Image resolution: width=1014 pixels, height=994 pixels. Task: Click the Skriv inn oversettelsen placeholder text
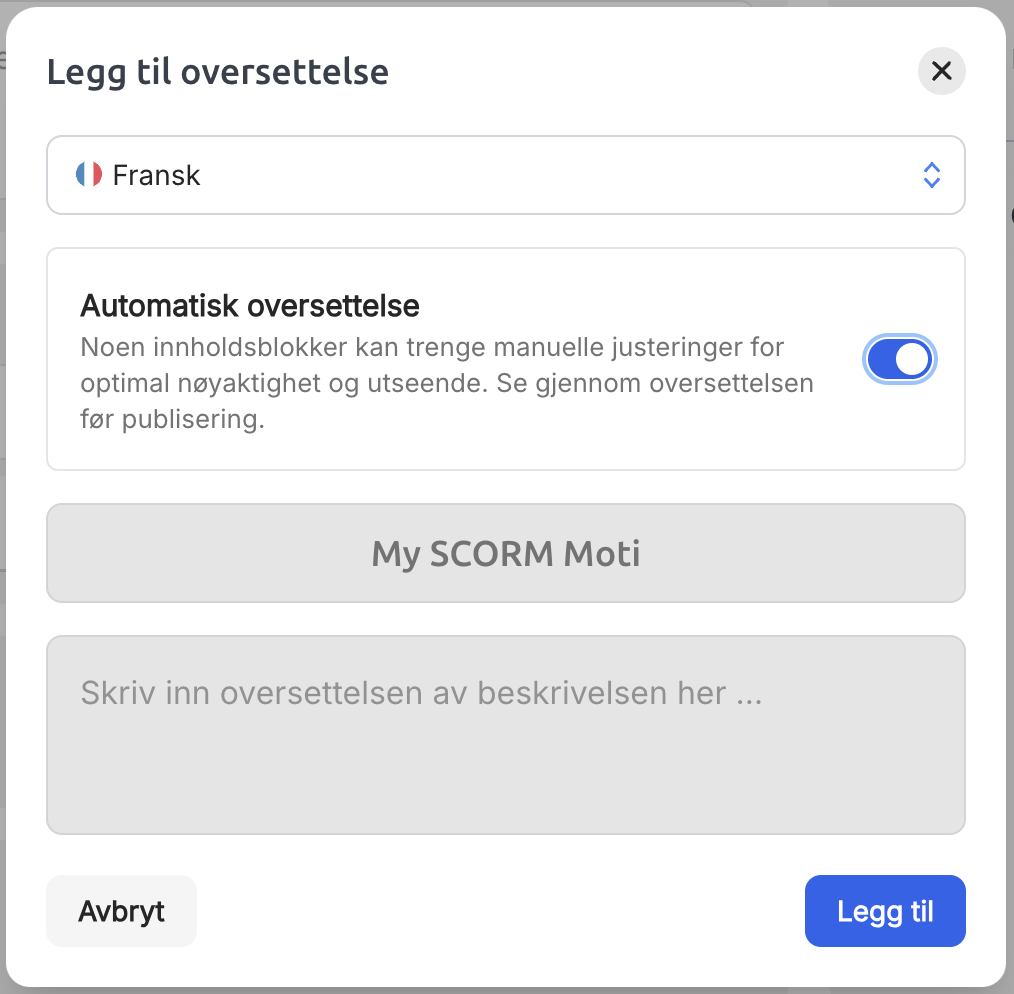tap(422, 693)
